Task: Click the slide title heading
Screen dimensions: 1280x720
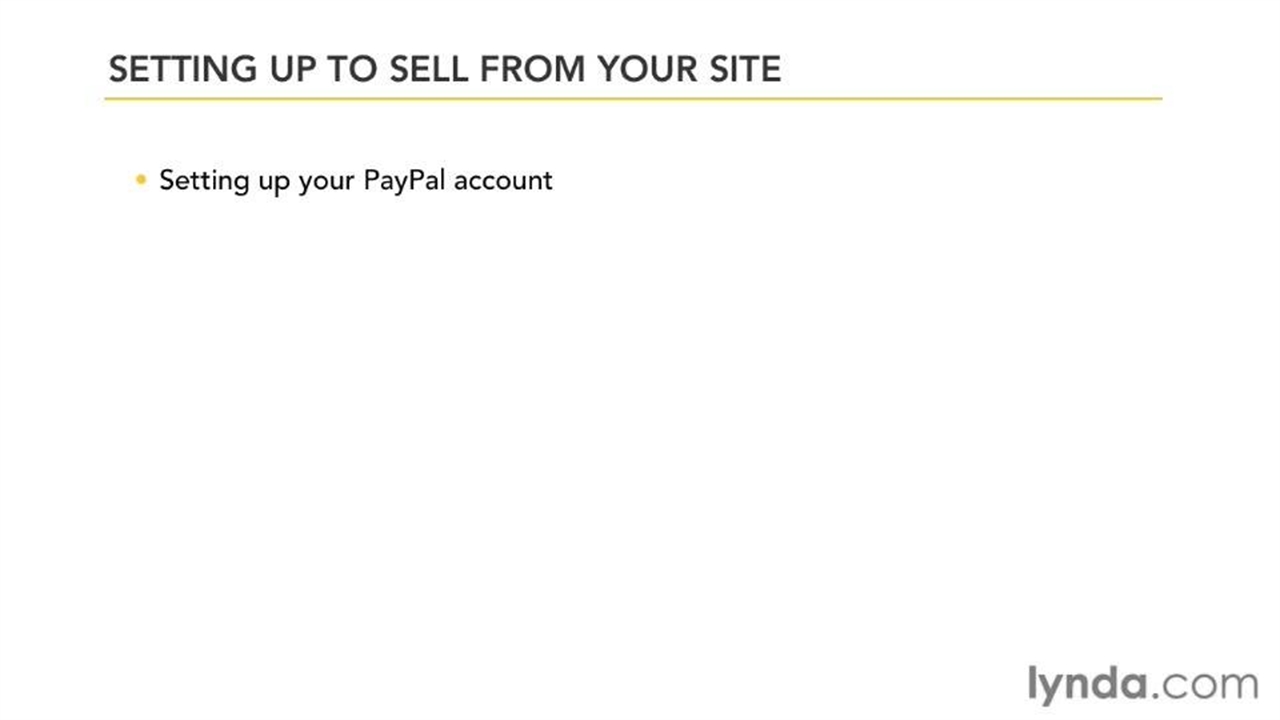Action: click(444, 69)
